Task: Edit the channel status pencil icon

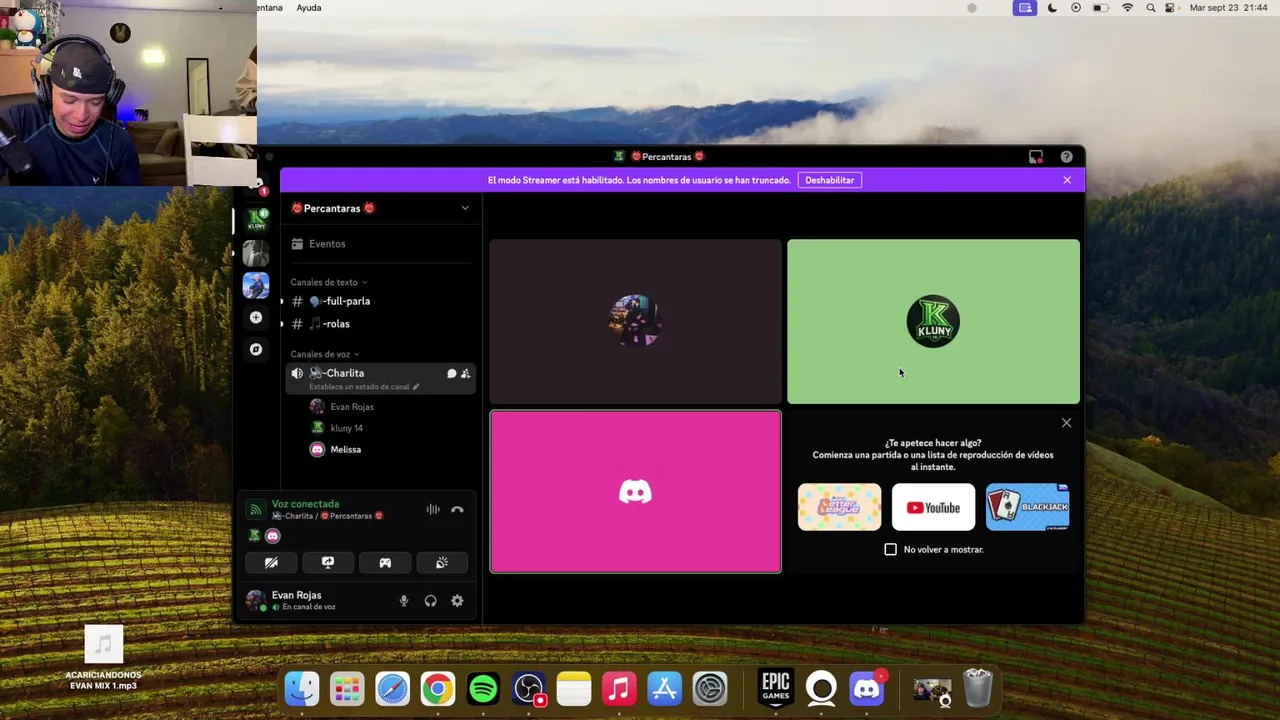Action: (416, 387)
